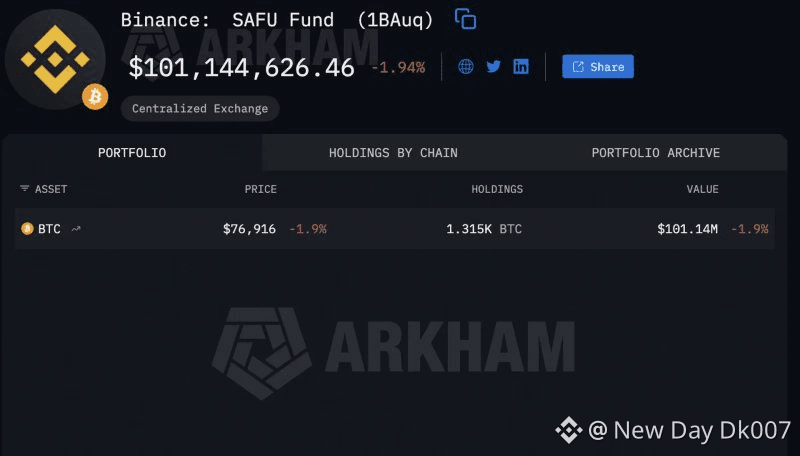Screen dimensions: 800x456
Task: Click the Binance logo avatar
Action: [55, 55]
